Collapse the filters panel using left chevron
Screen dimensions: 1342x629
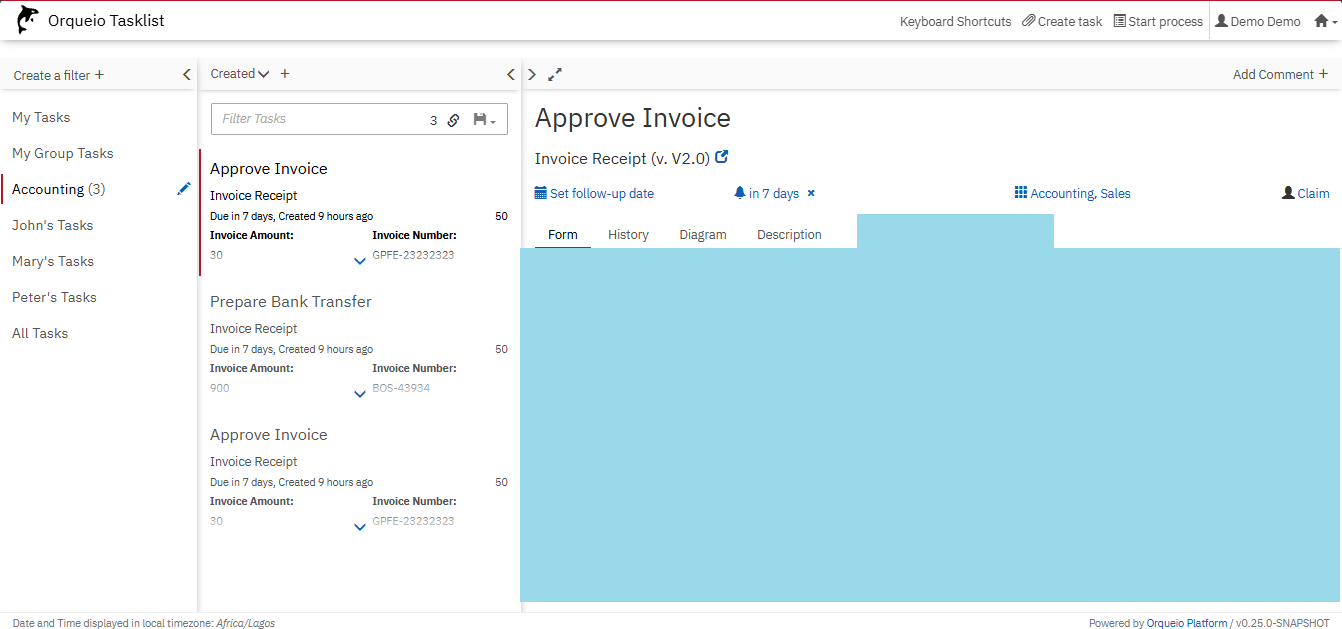[x=186, y=75]
